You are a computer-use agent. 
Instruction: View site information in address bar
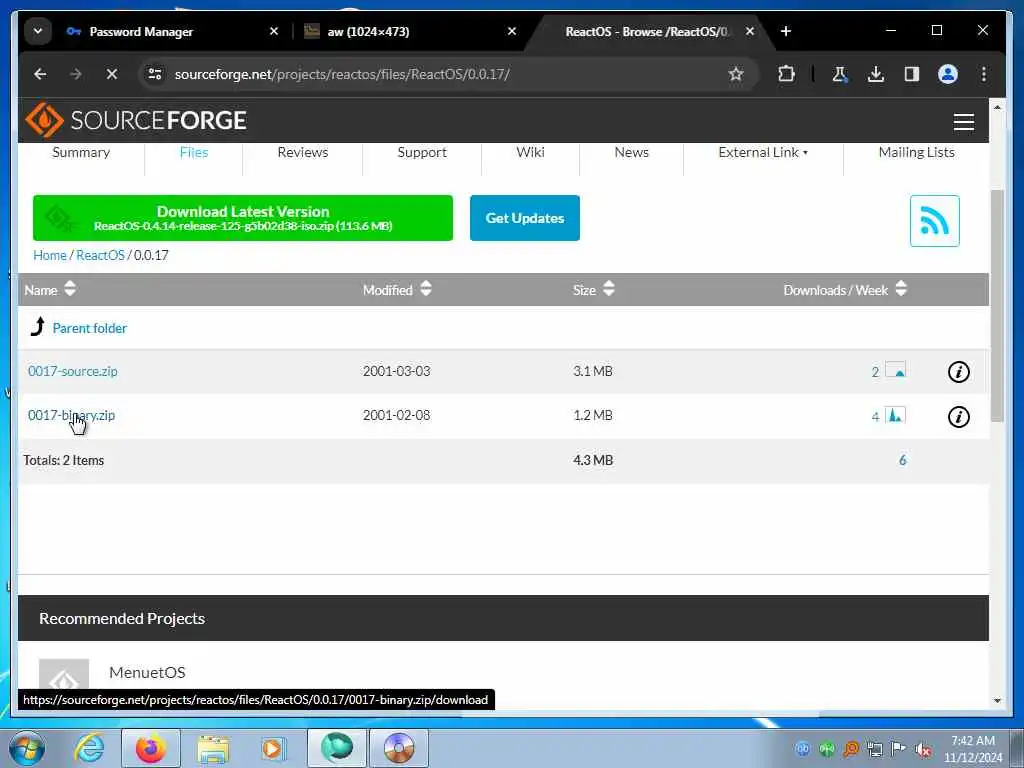[155, 74]
